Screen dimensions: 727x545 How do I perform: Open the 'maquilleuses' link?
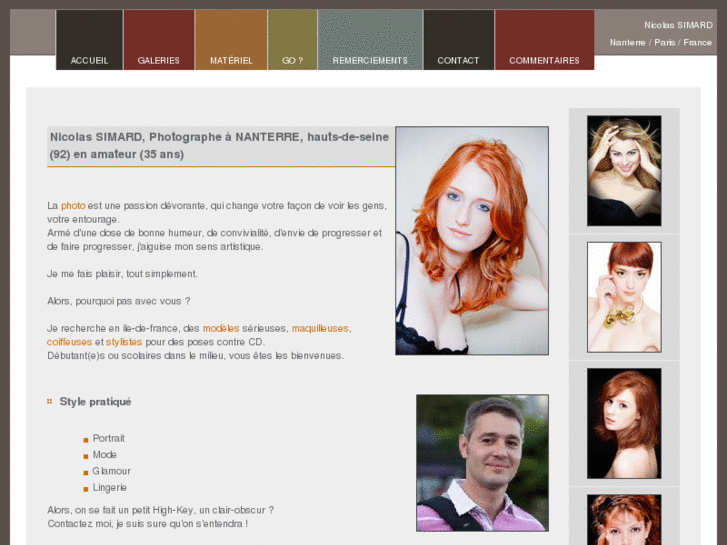[x=320, y=328]
